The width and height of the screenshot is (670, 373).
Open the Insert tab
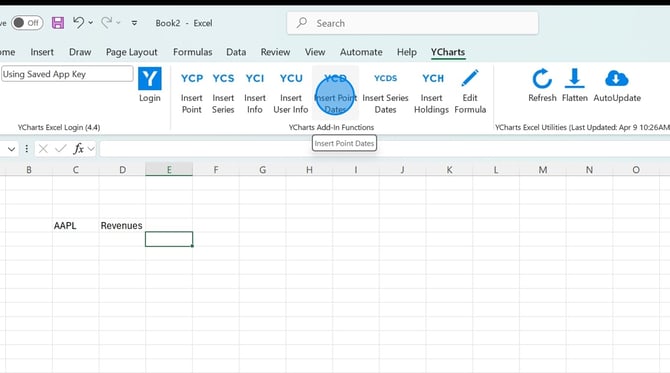coord(42,52)
